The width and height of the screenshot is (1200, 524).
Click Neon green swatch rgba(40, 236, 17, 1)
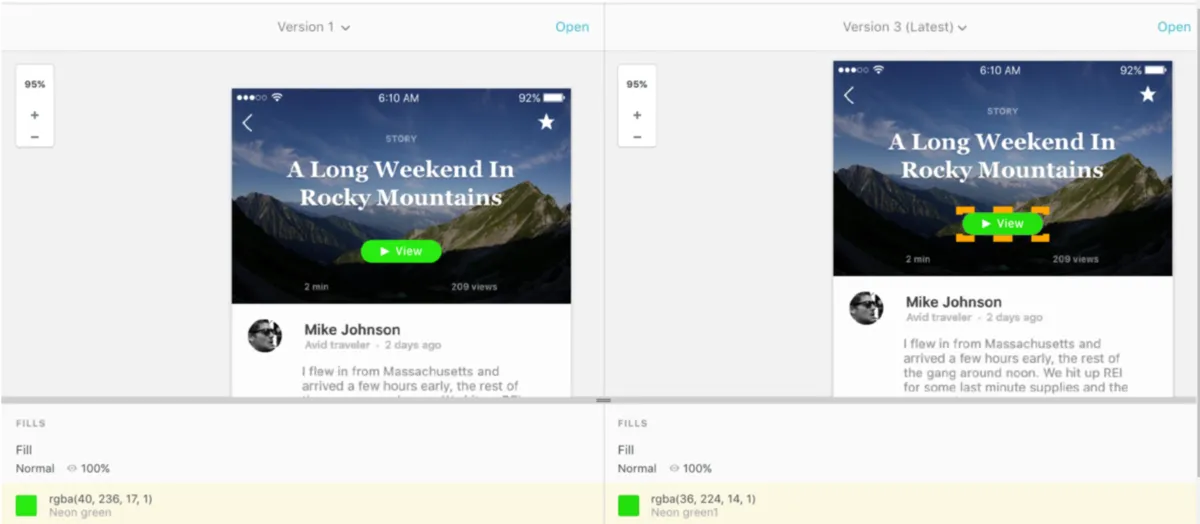(26, 505)
